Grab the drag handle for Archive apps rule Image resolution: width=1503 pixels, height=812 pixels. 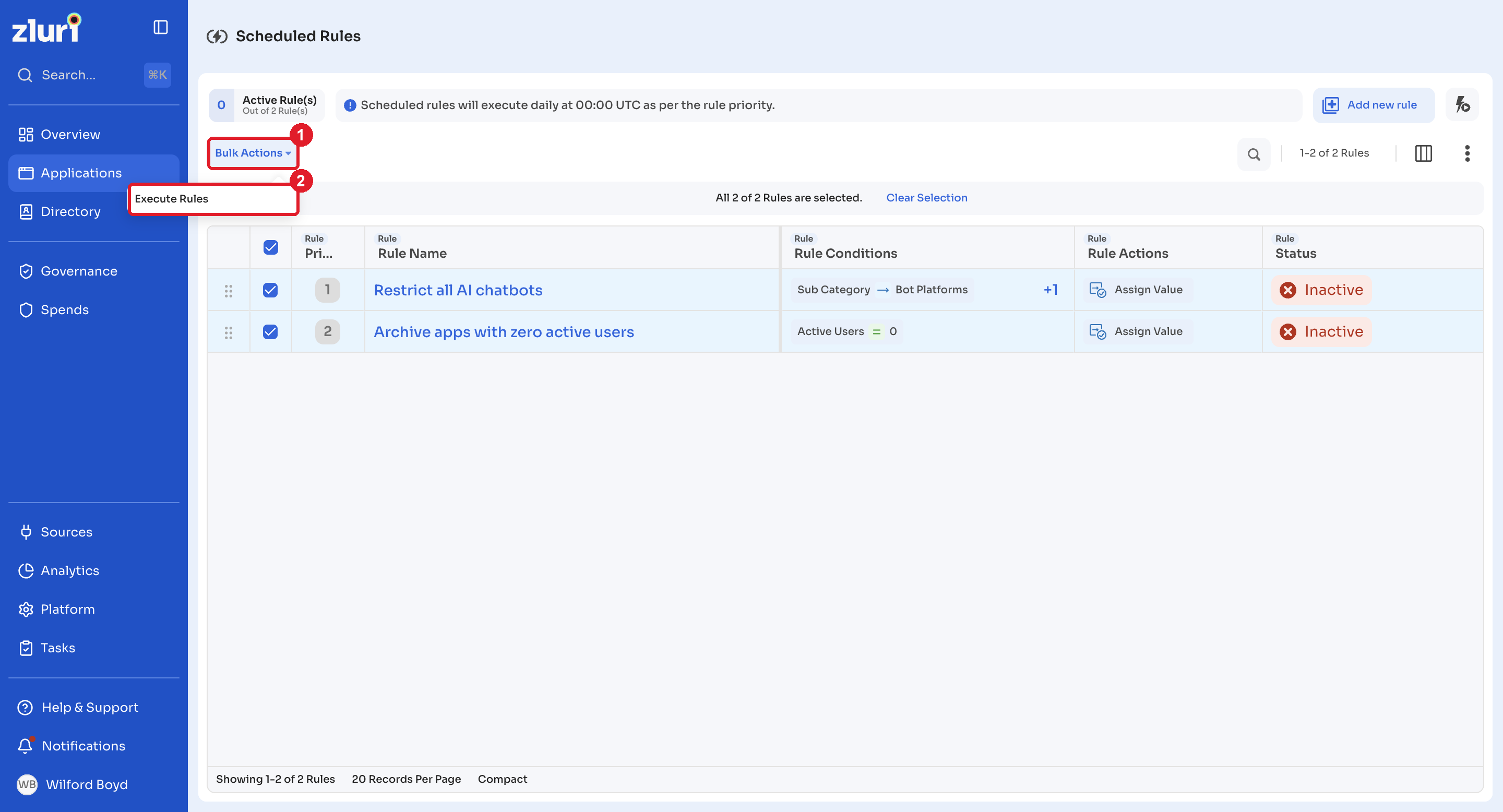coord(229,332)
